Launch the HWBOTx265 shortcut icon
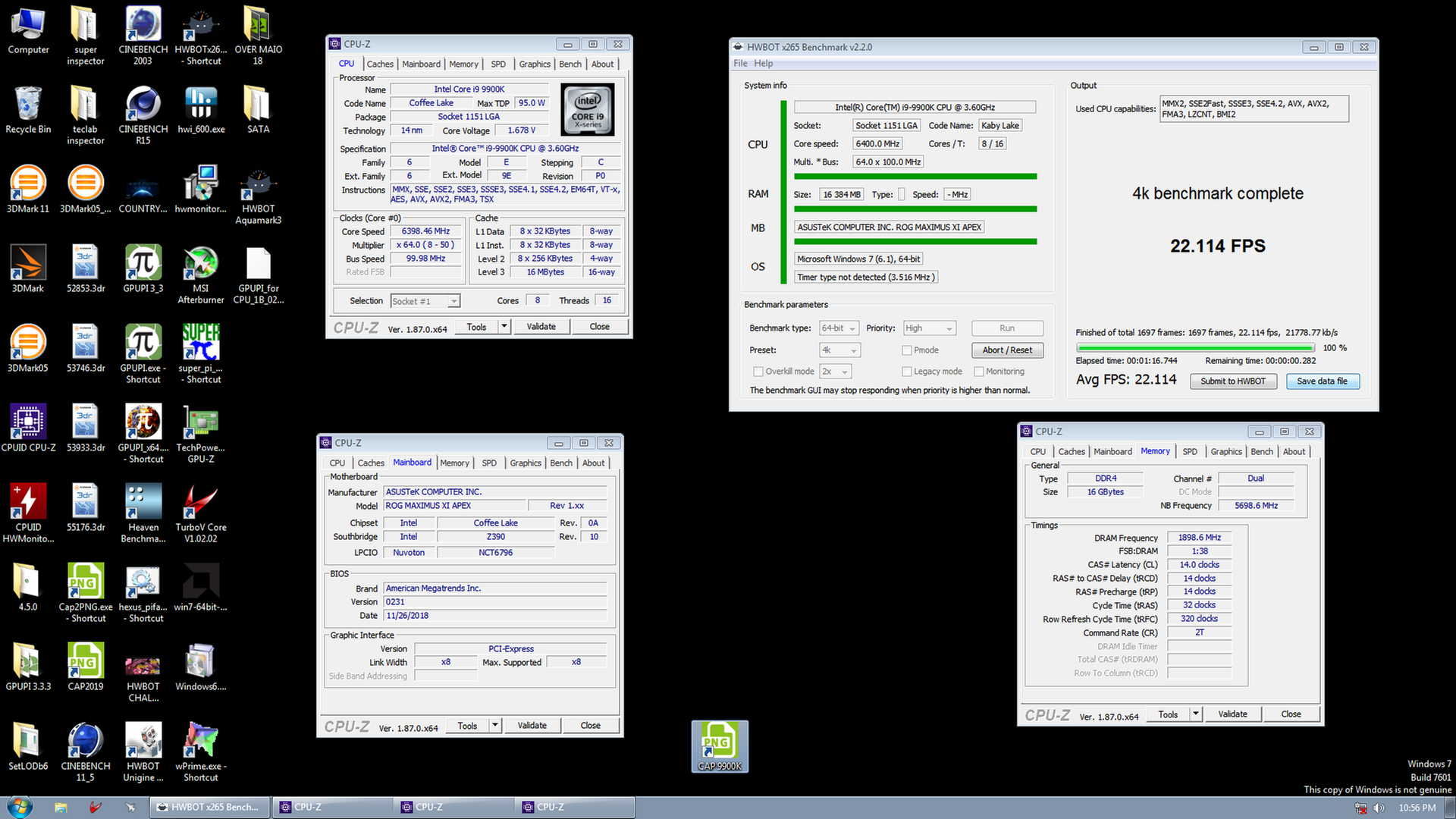Viewport: 1456px width, 819px height. pyautogui.click(x=200, y=36)
